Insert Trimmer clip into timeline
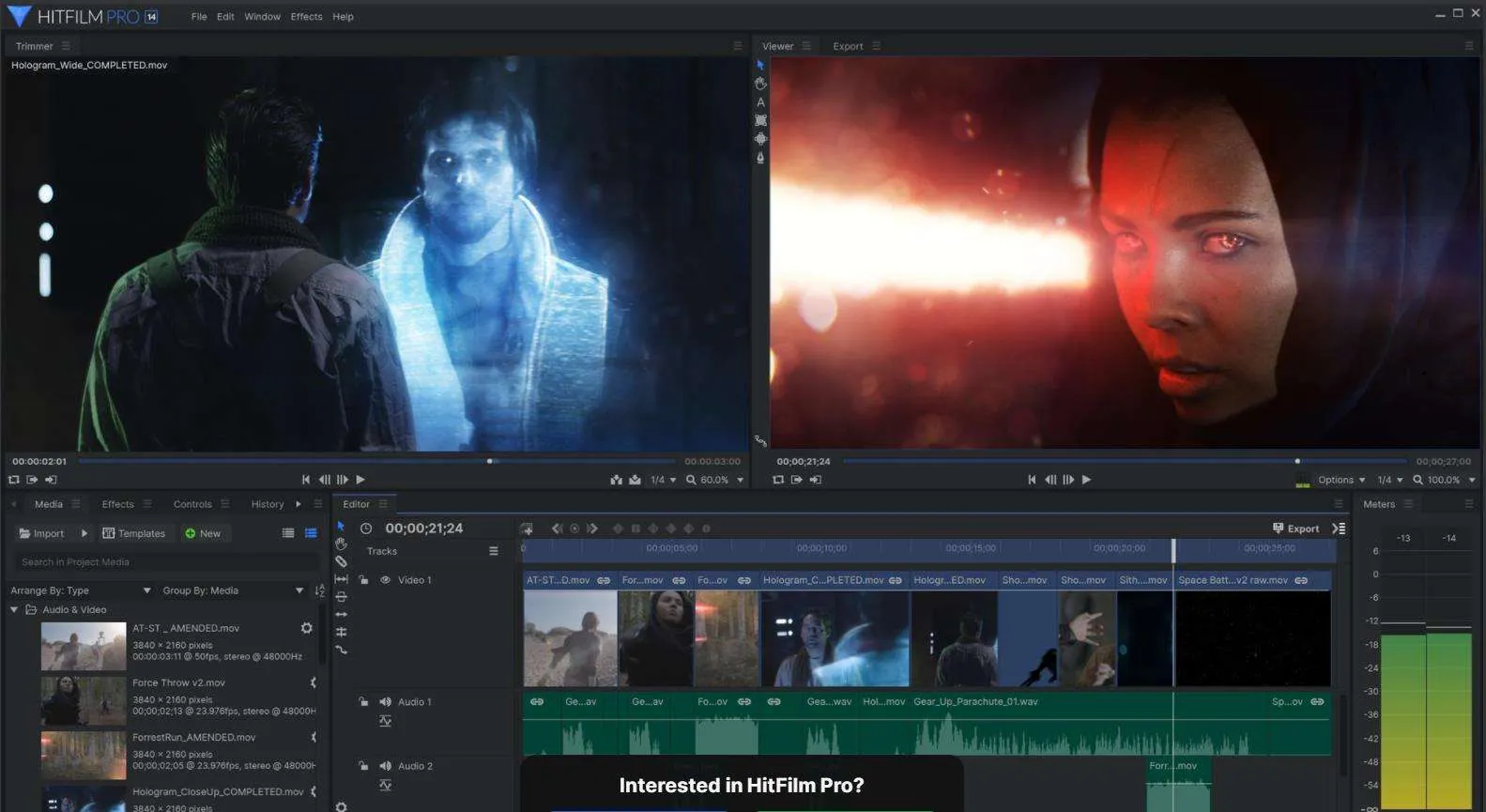This screenshot has width=1486, height=812. pos(616,480)
